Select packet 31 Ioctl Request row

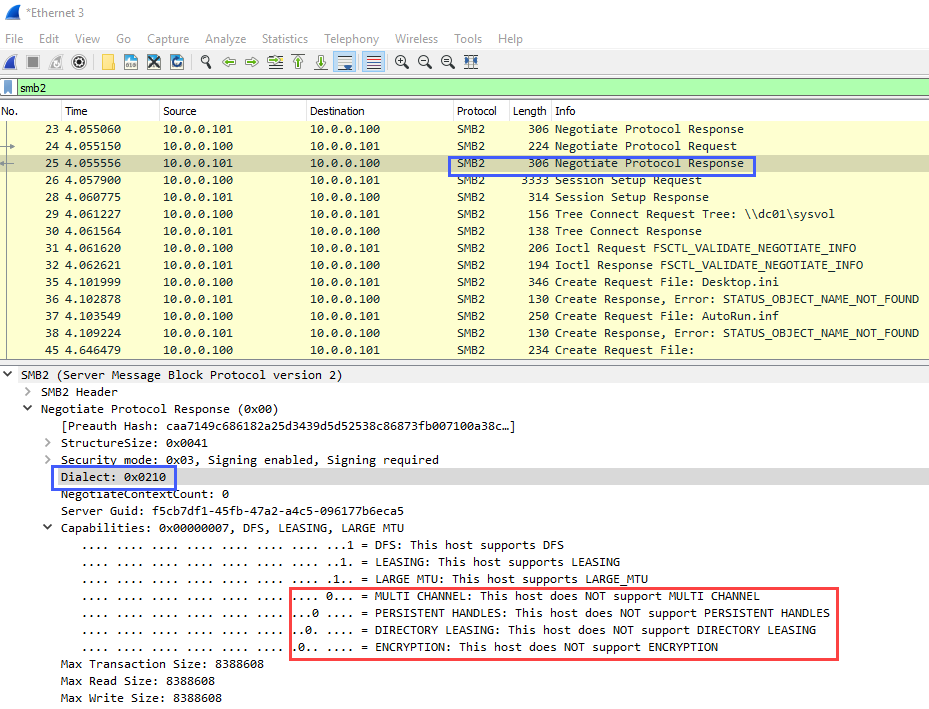pos(464,248)
